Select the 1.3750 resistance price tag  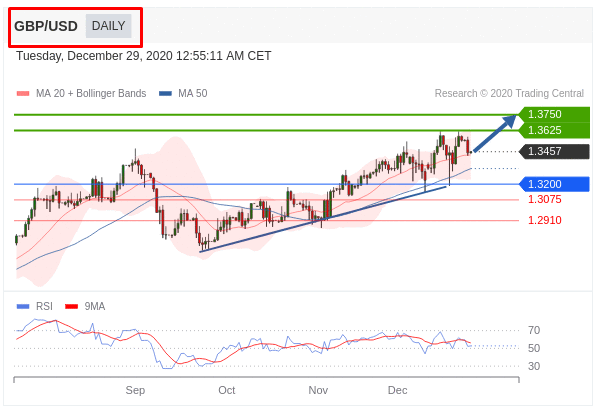(554, 114)
